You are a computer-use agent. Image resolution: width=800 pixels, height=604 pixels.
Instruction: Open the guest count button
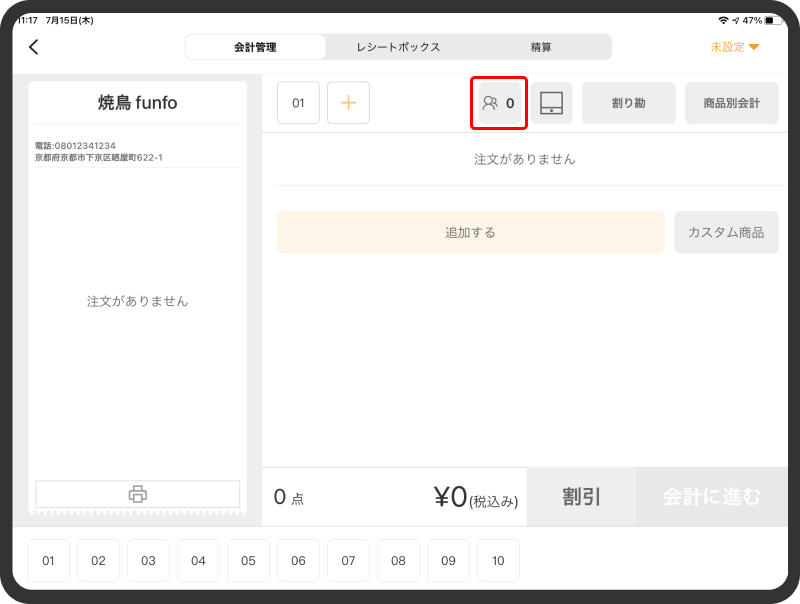[499, 103]
